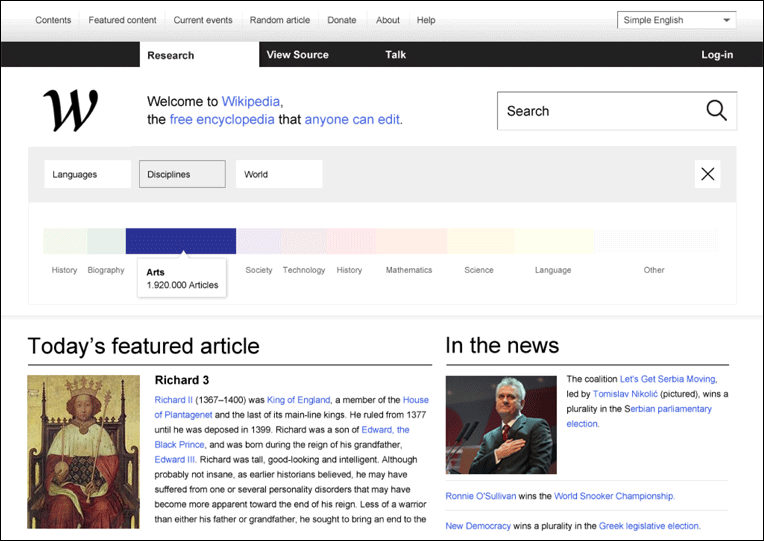Open the Richard II painting thumbnail
764x541 pixels.
click(x=83, y=452)
